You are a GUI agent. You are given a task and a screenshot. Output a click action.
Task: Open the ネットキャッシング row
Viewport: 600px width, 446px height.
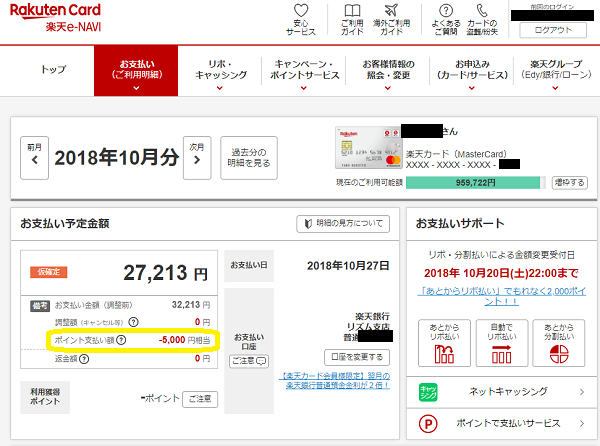pos(502,392)
